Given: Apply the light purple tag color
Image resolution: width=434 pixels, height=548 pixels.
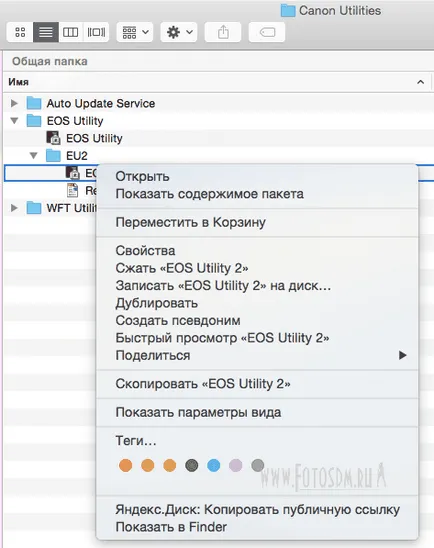Looking at the screenshot, I should [x=236, y=466].
